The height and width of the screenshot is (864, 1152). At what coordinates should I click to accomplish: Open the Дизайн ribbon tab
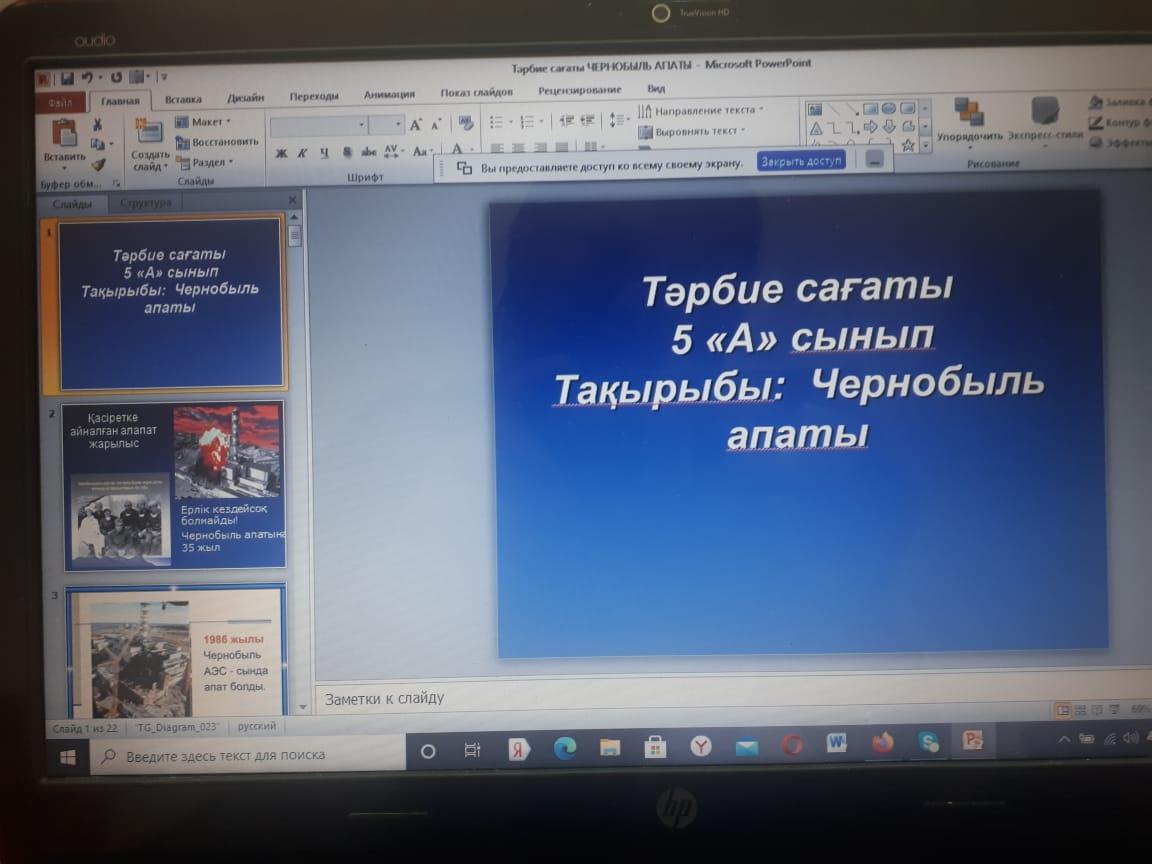coord(245,98)
